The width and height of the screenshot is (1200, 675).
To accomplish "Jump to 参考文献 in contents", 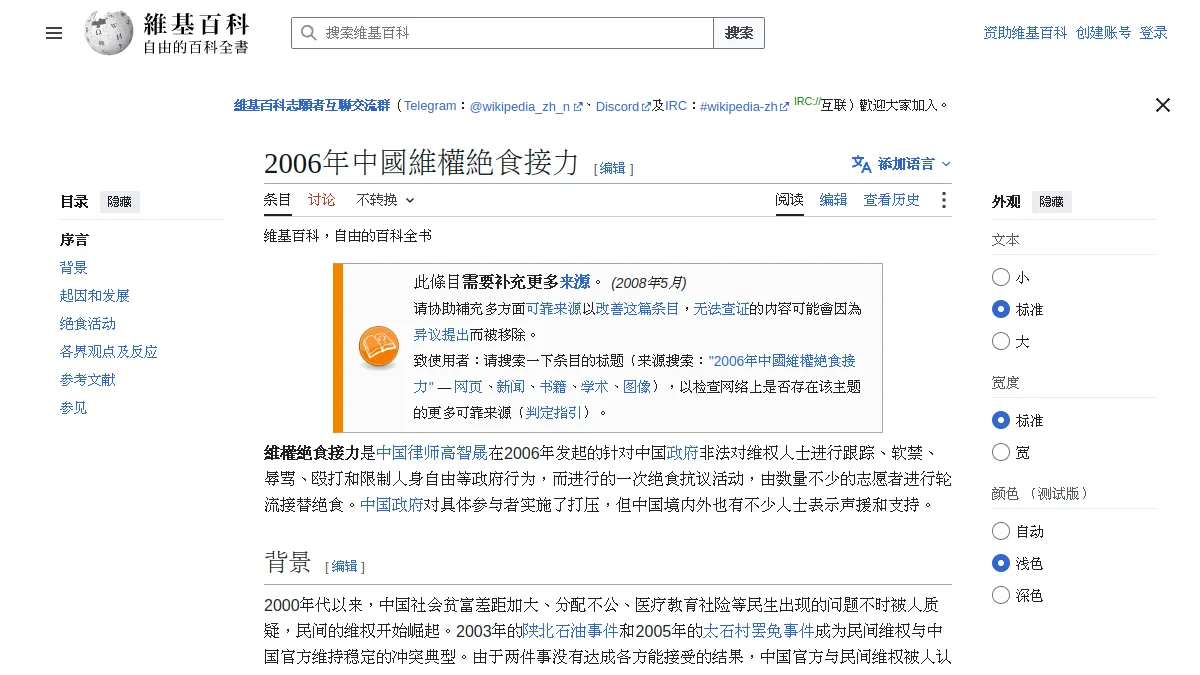I will pyautogui.click(x=88, y=380).
